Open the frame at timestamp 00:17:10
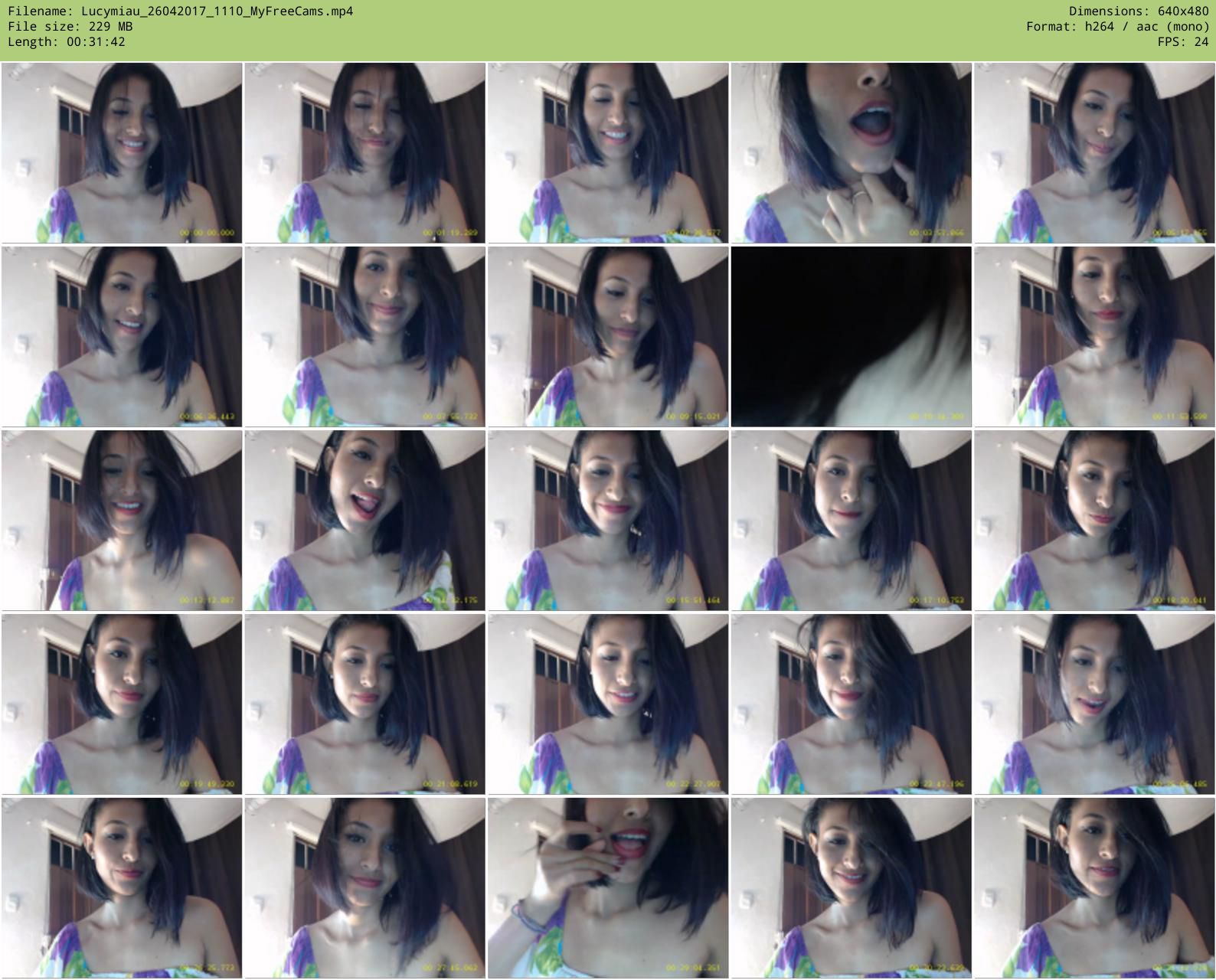This screenshot has height=980, width=1216. [x=851, y=521]
